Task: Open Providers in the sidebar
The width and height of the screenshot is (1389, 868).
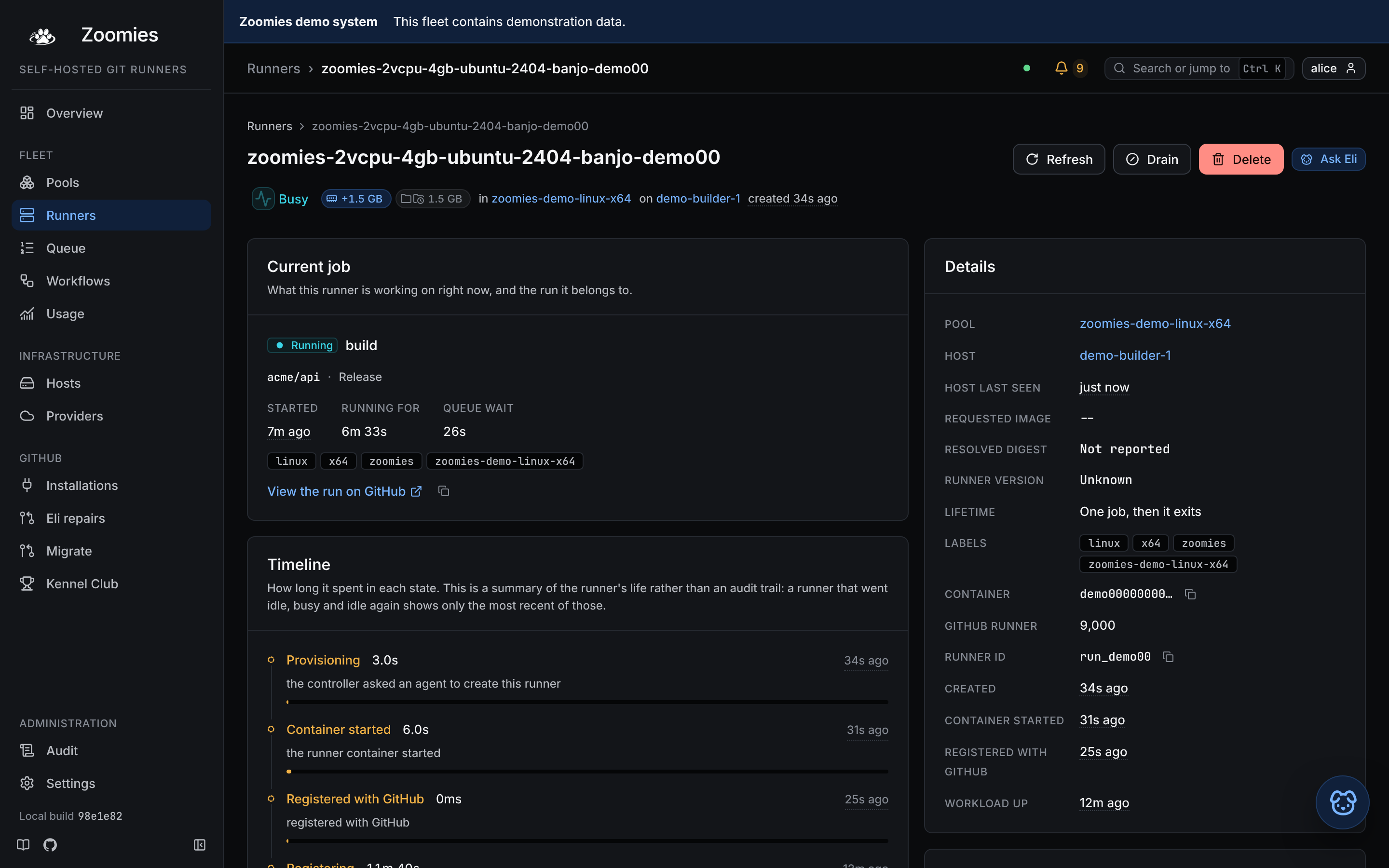Action: pos(111,416)
